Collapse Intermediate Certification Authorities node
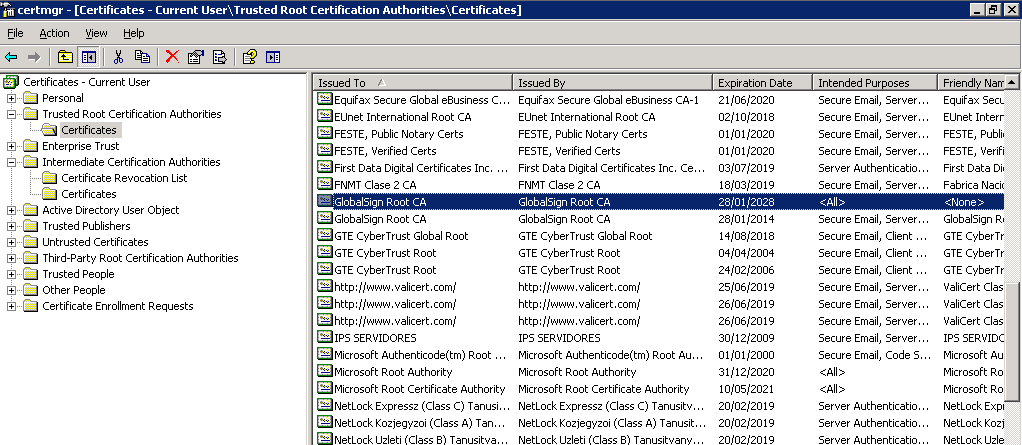Image resolution: width=1022 pixels, height=445 pixels. 12,162
